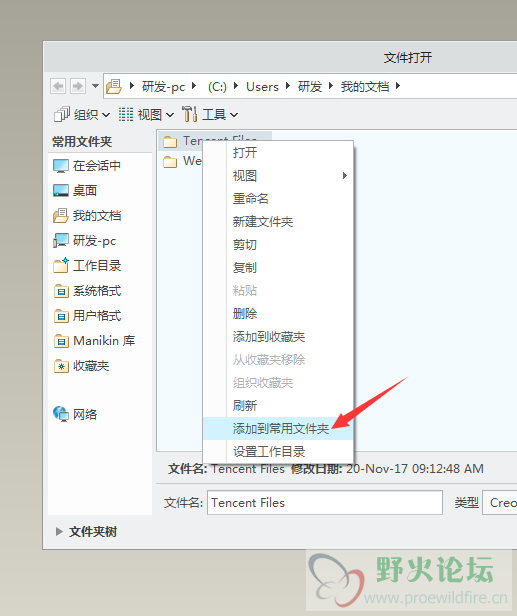
Task: Click the forward navigation arrow icon
Action: tap(77, 86)
